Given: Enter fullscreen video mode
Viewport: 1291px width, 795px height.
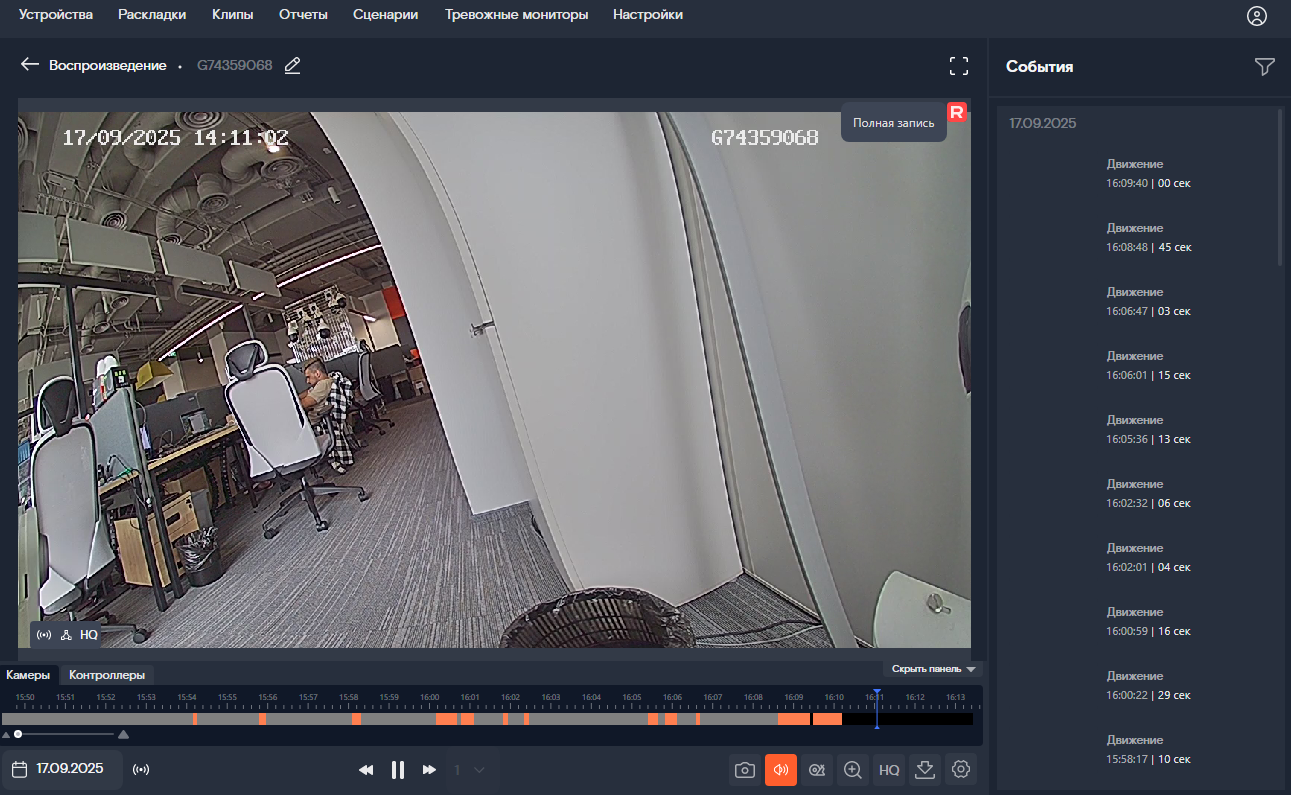Looking at the screenshot, I should pyautogui.click(x=959, y=66).
